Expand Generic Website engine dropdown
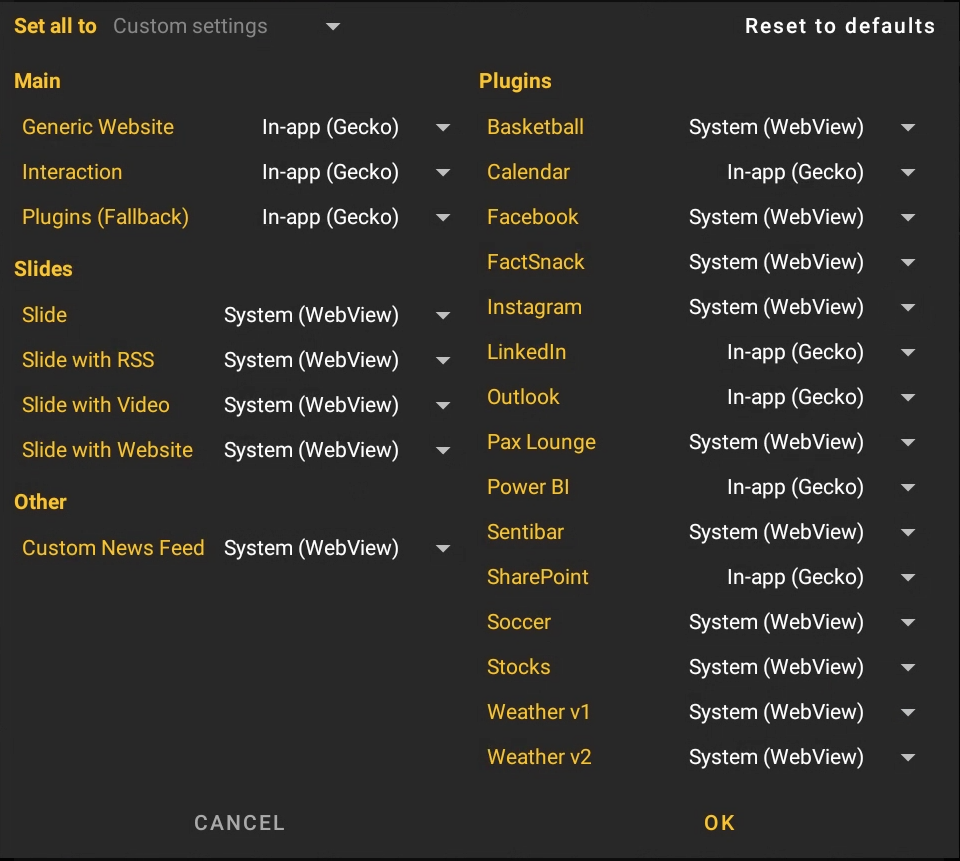The image size is (960, 861). tap(443, 128)
